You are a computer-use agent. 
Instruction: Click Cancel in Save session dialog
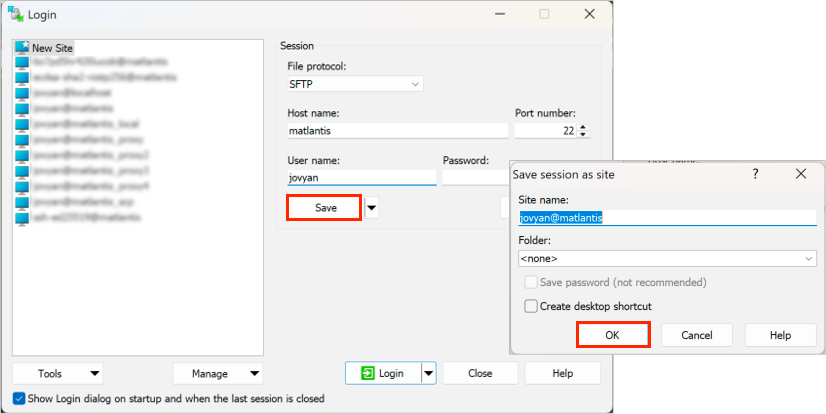pyautogui.click(x=695, y=335)
